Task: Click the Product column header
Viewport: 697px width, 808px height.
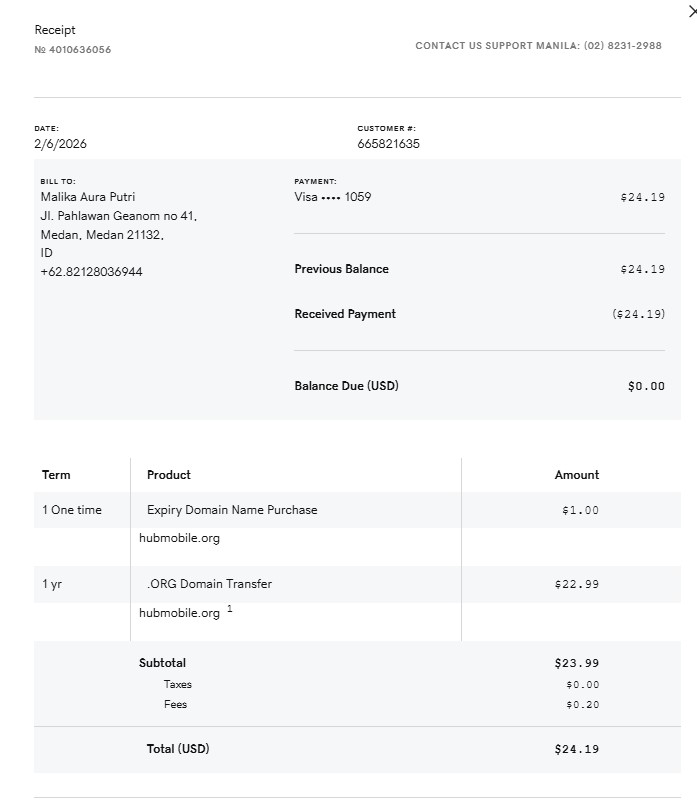Action: click(168, 475)
